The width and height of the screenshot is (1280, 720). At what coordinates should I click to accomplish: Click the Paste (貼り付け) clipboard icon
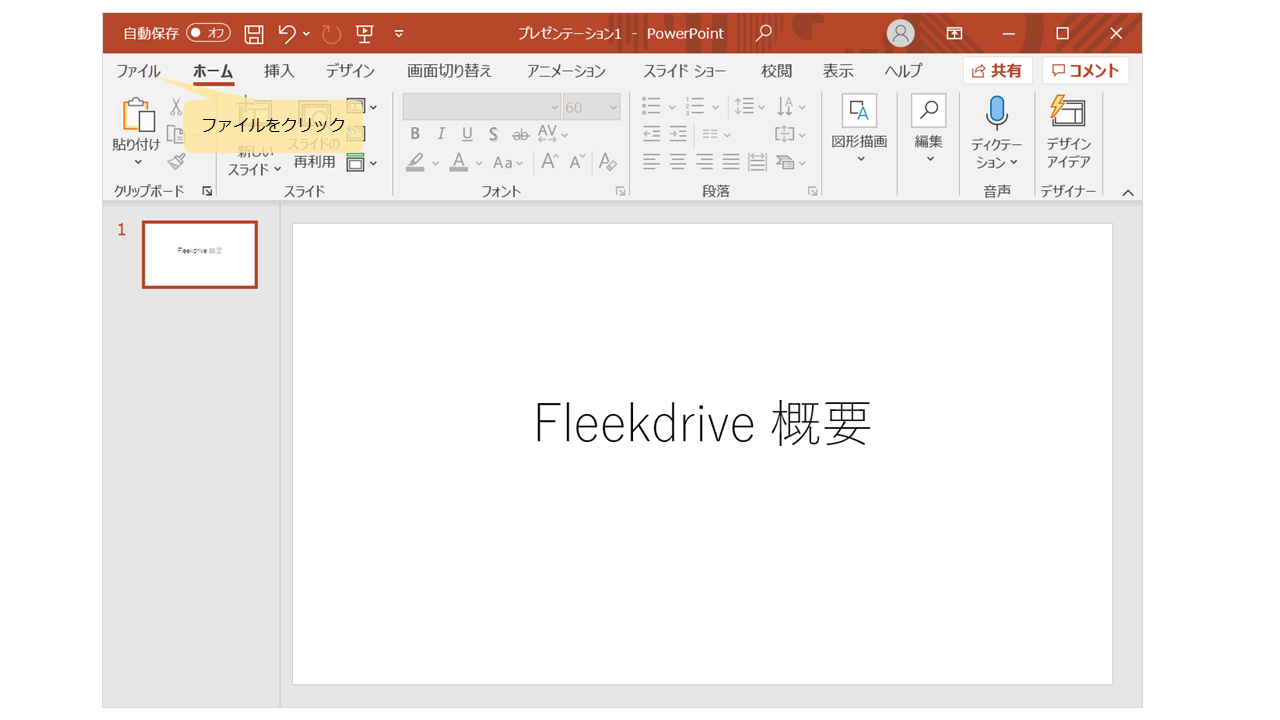pyautogui.click(x=136, y=117)
